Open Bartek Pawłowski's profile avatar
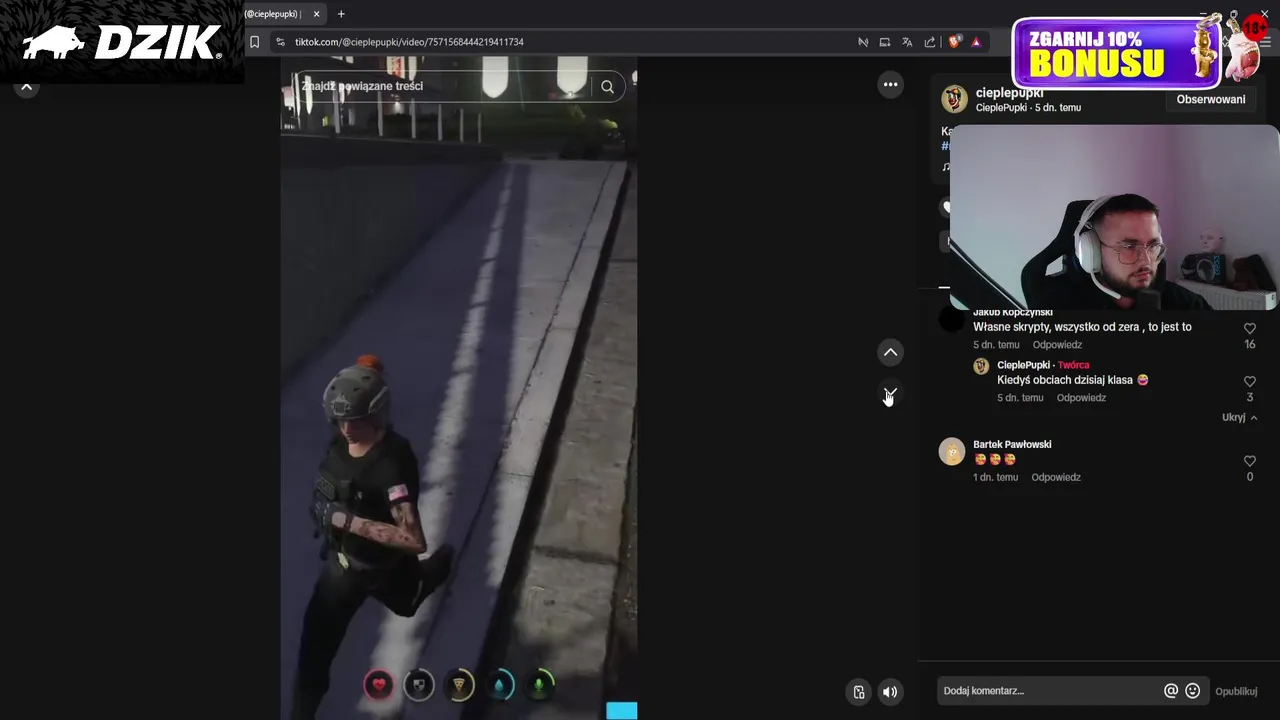 (952, 451)
